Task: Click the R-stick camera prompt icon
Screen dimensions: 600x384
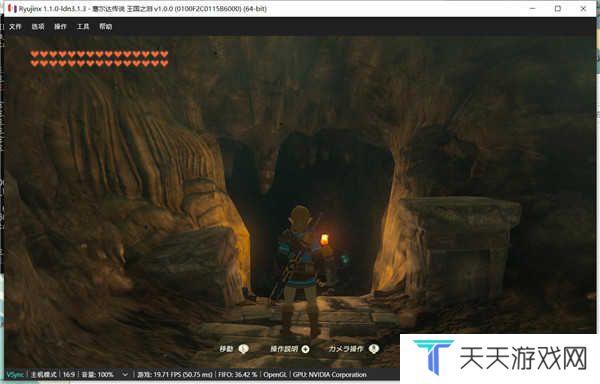Action: [x=374, y=349]
